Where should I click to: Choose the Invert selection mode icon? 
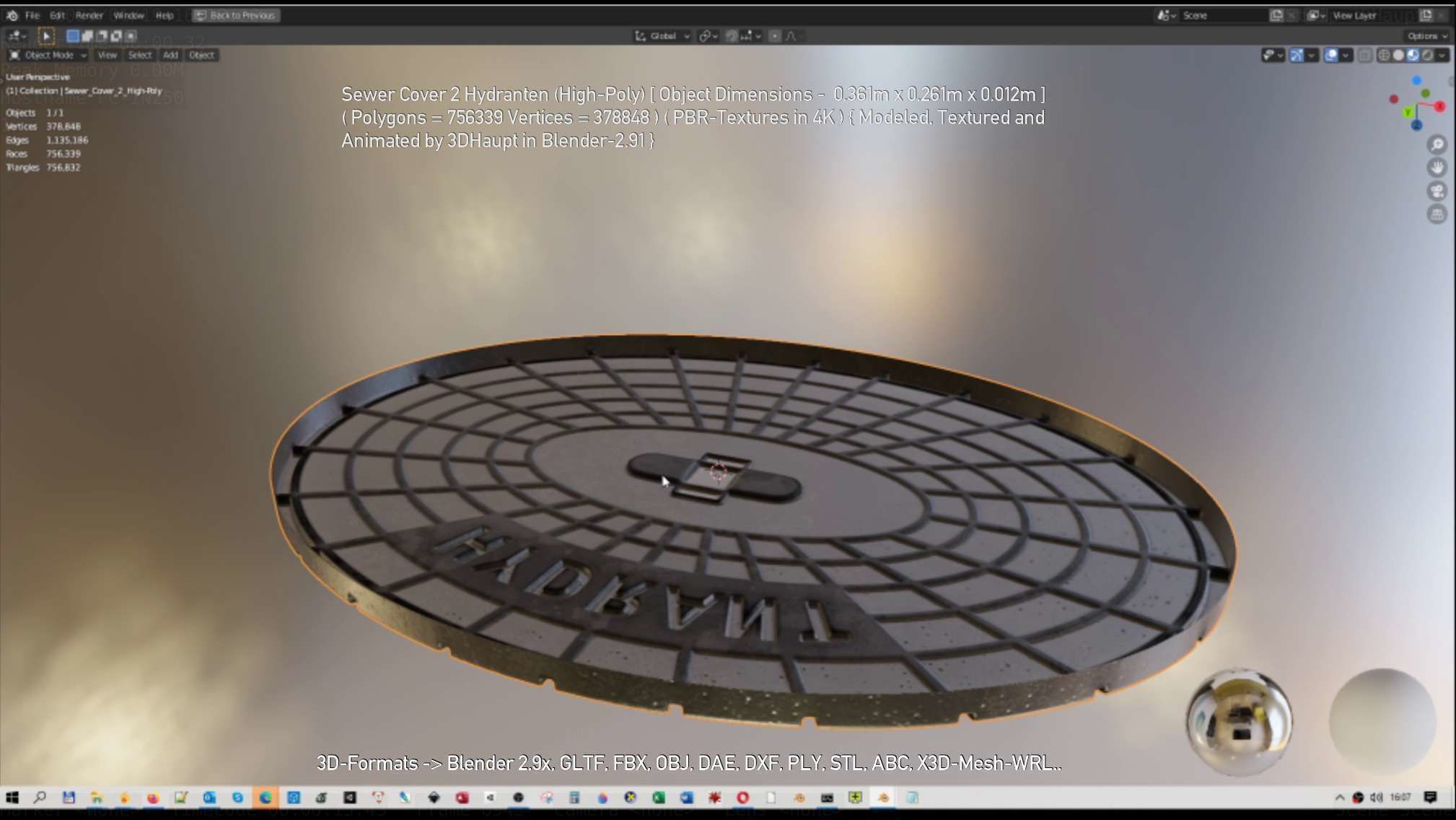[x=116, y=35]
